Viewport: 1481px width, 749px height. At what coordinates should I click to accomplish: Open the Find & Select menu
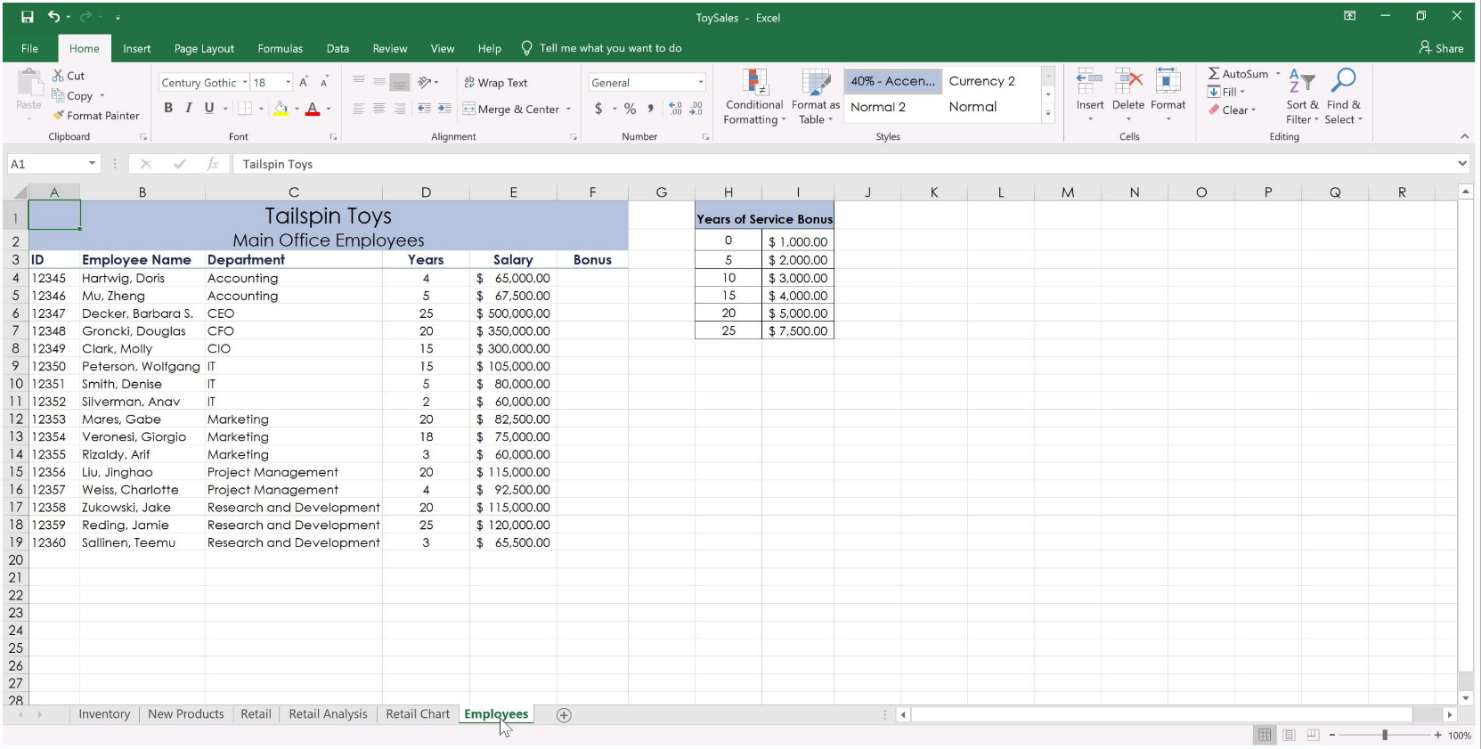coord(1344,97)
